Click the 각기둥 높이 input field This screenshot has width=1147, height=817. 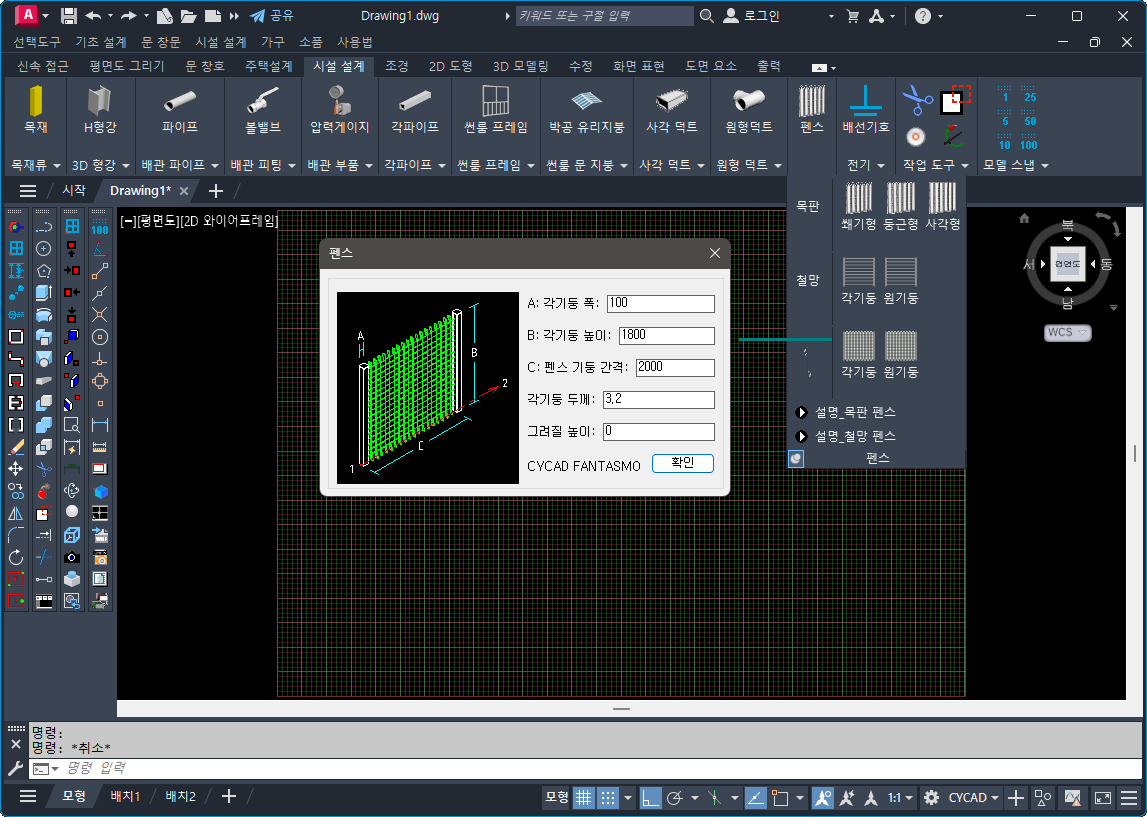[x=666, y=336]
